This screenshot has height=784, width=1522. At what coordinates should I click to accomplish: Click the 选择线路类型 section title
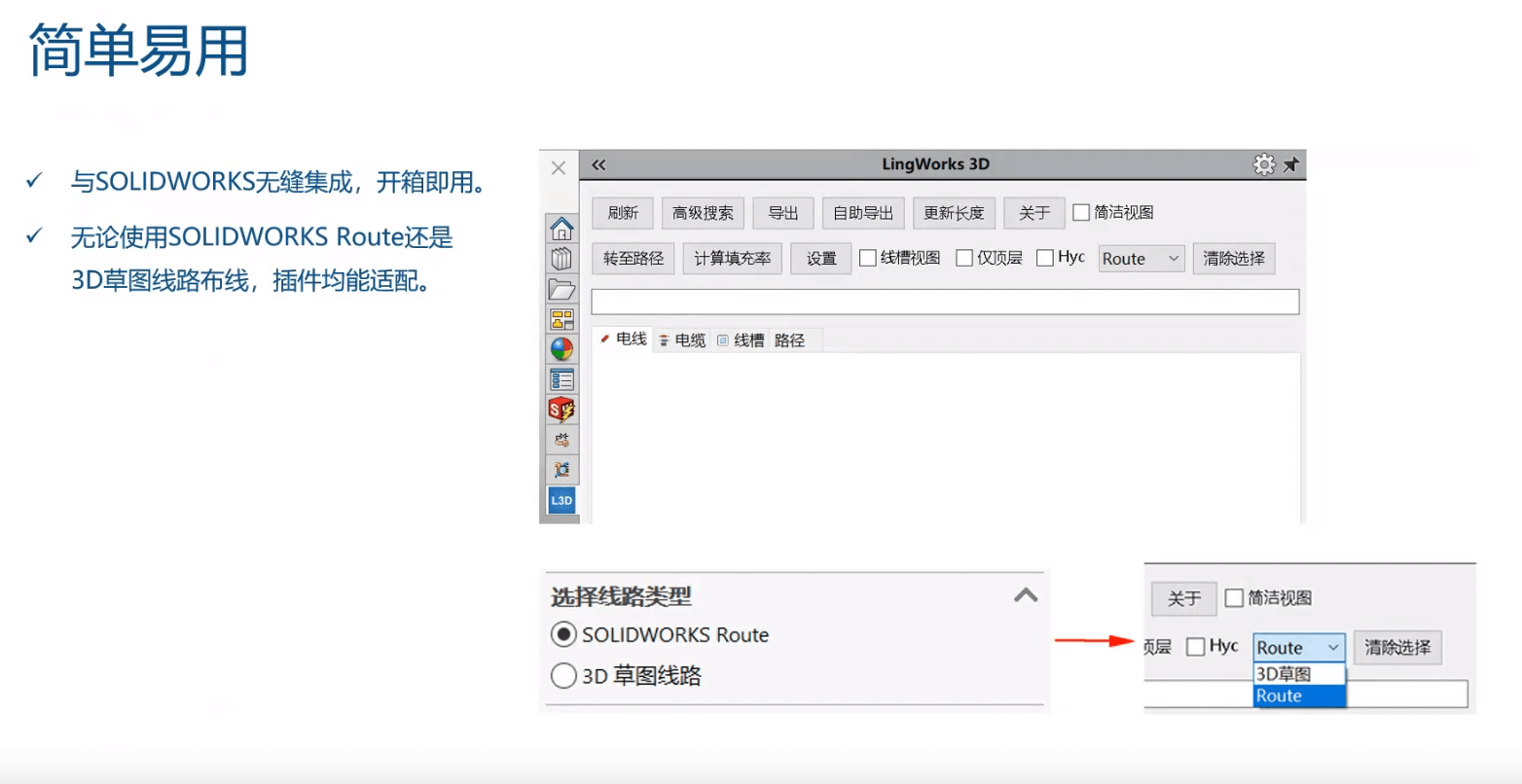point(621,596)
